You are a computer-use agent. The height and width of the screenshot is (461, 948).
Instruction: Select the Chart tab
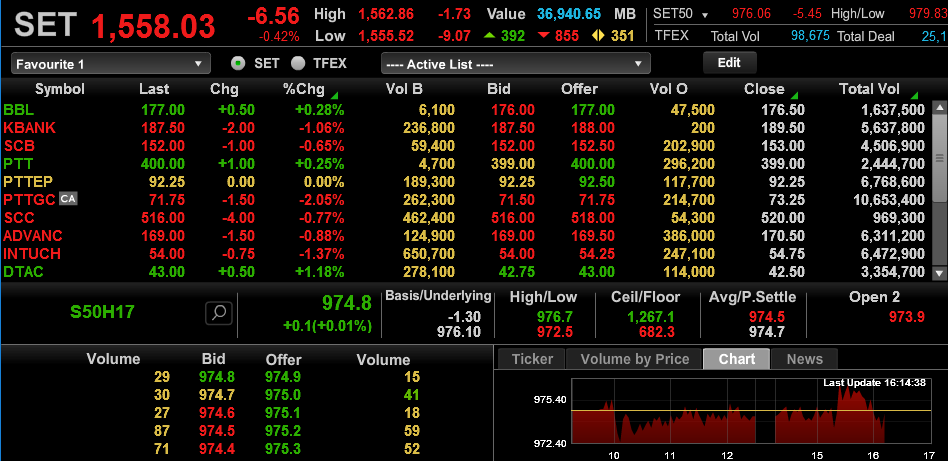pos(736,359)
